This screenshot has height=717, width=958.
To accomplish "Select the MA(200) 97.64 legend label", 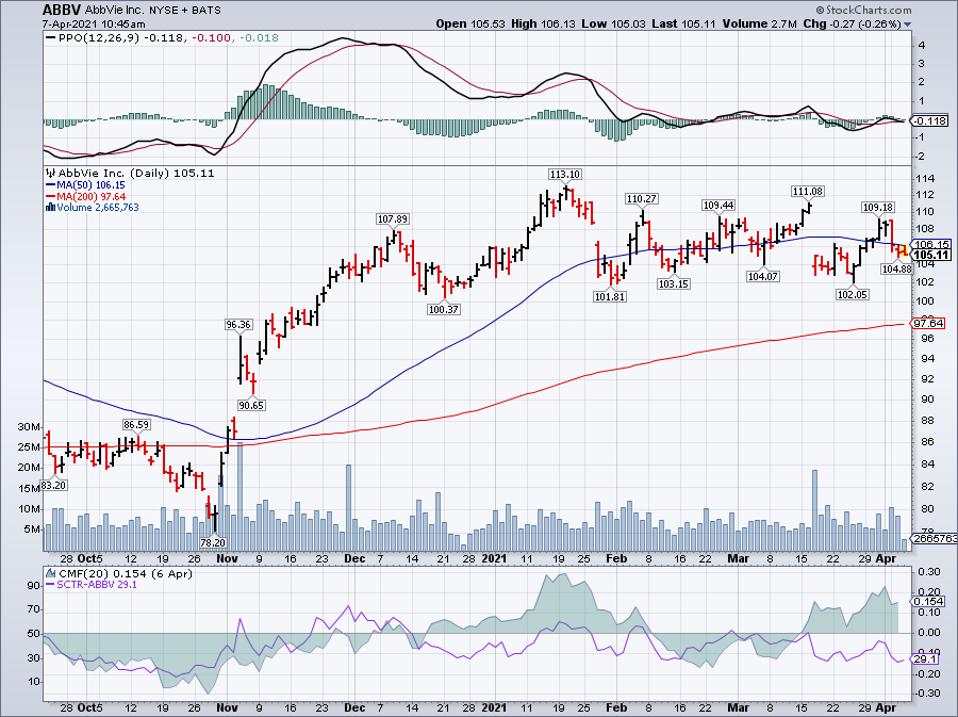I will pyautogui.click(x=91, y=196).
